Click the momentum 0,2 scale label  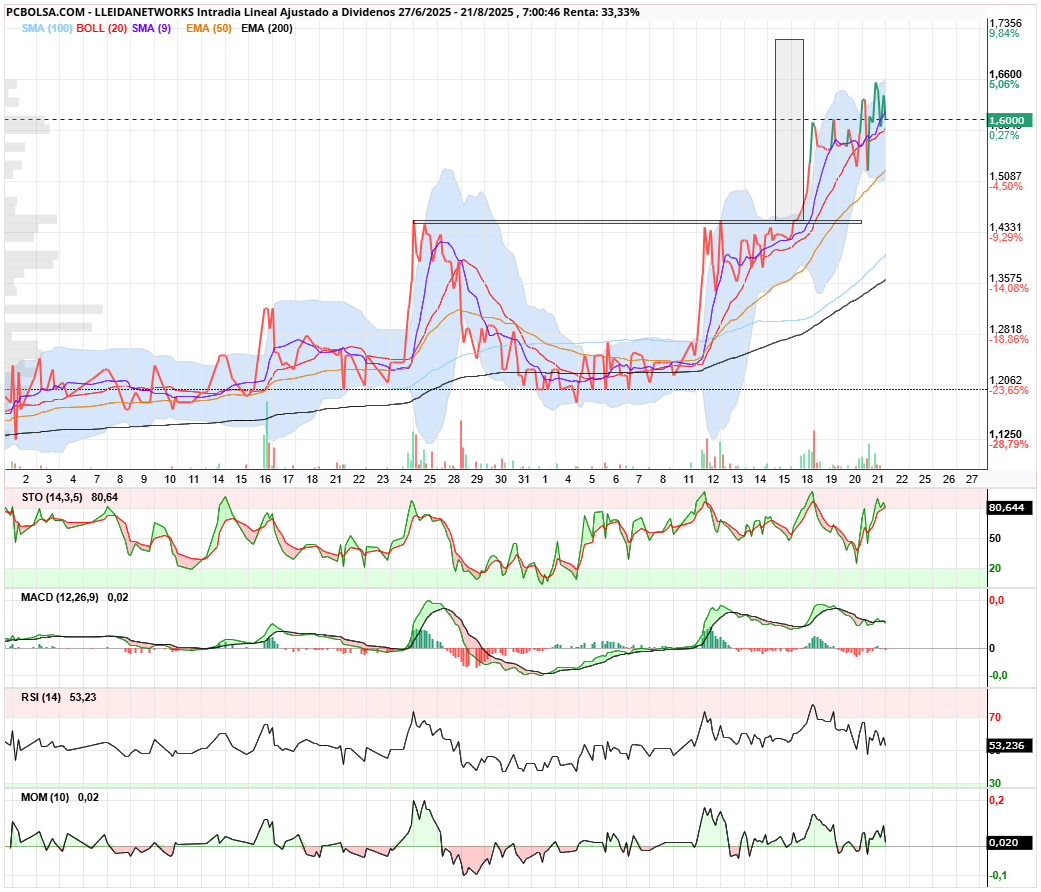[997, 801]
